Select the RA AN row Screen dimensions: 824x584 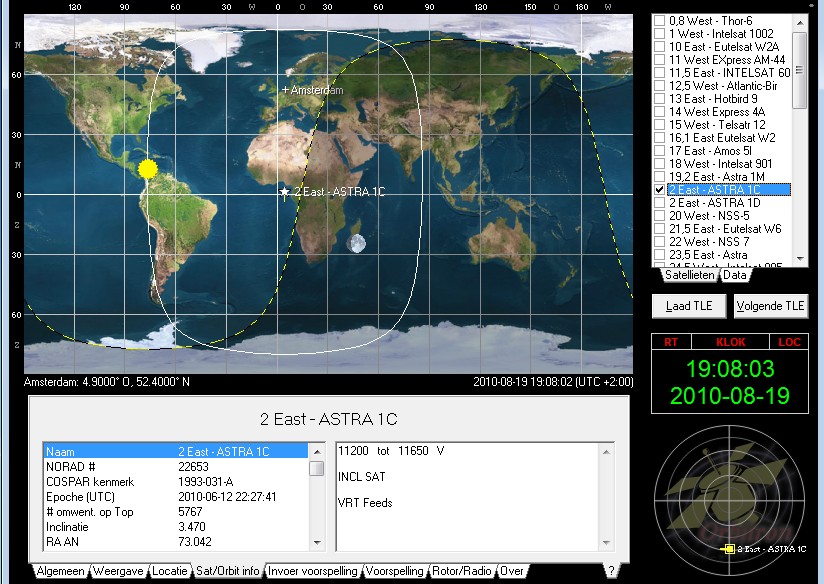176,542
